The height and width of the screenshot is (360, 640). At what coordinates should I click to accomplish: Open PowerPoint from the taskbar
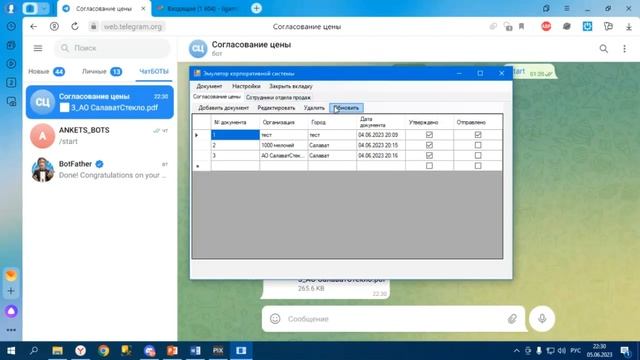pyautogui.click(x=172, y=351)
